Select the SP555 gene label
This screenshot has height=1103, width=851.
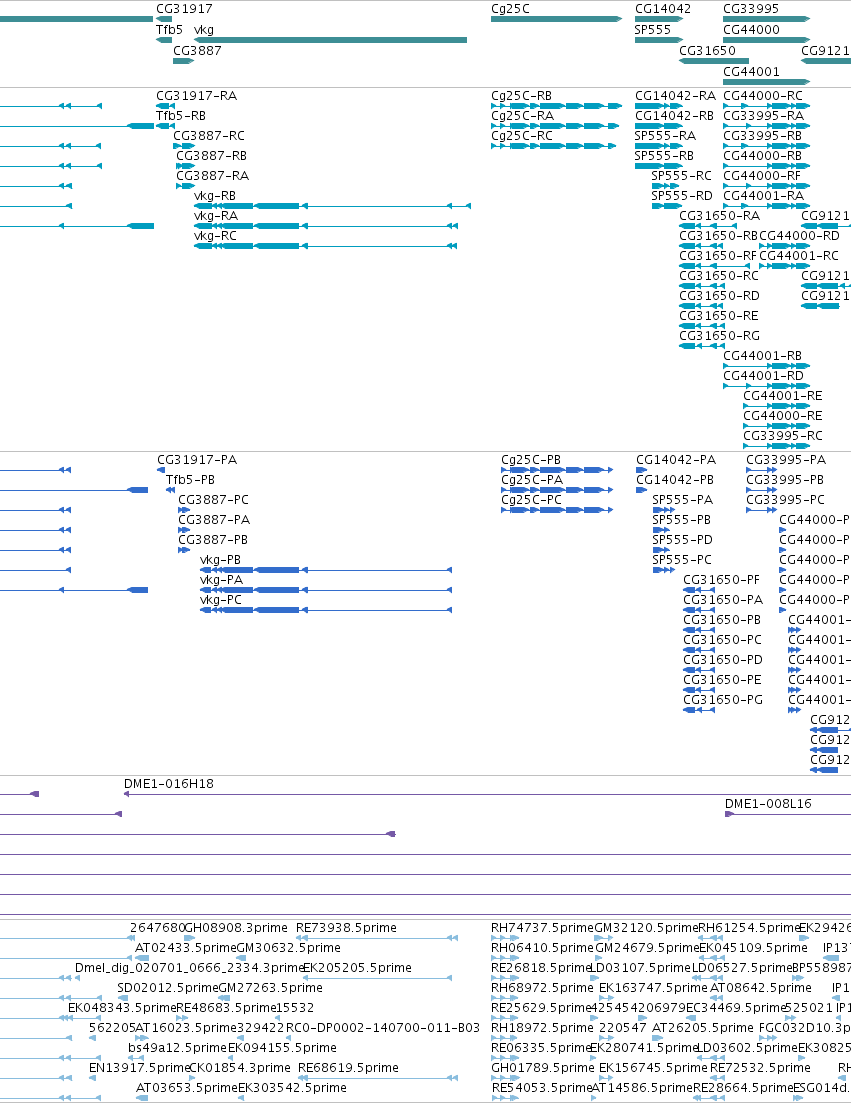coord(652,30)
